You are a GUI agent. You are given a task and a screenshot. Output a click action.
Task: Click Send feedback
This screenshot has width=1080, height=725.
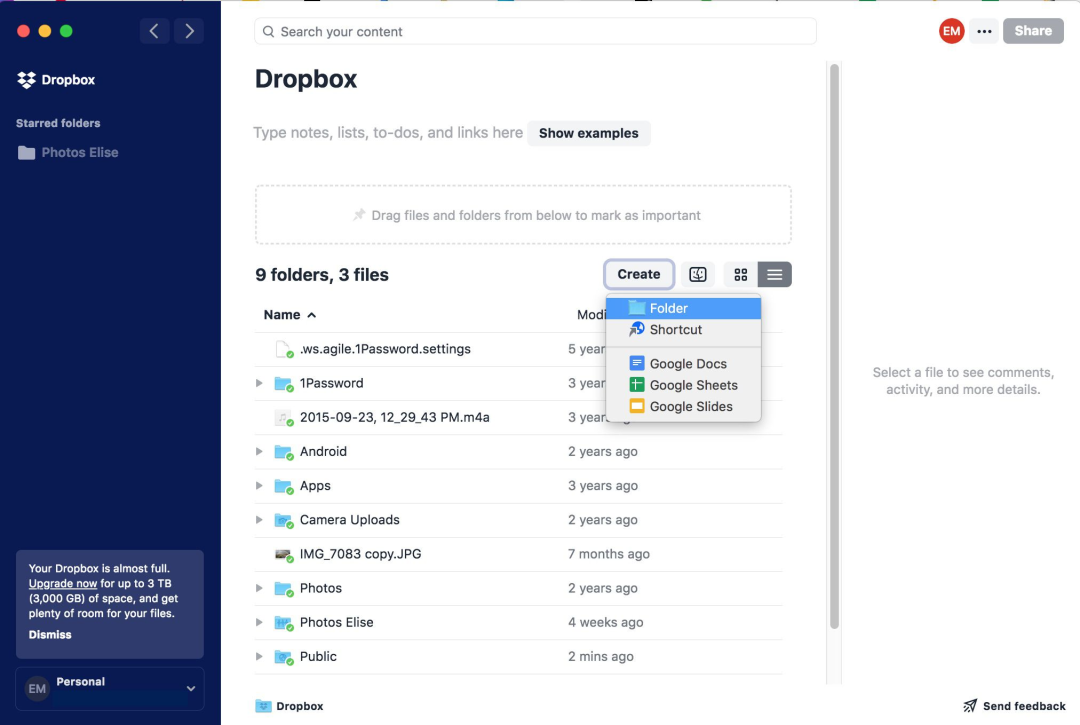point(1014,706)
